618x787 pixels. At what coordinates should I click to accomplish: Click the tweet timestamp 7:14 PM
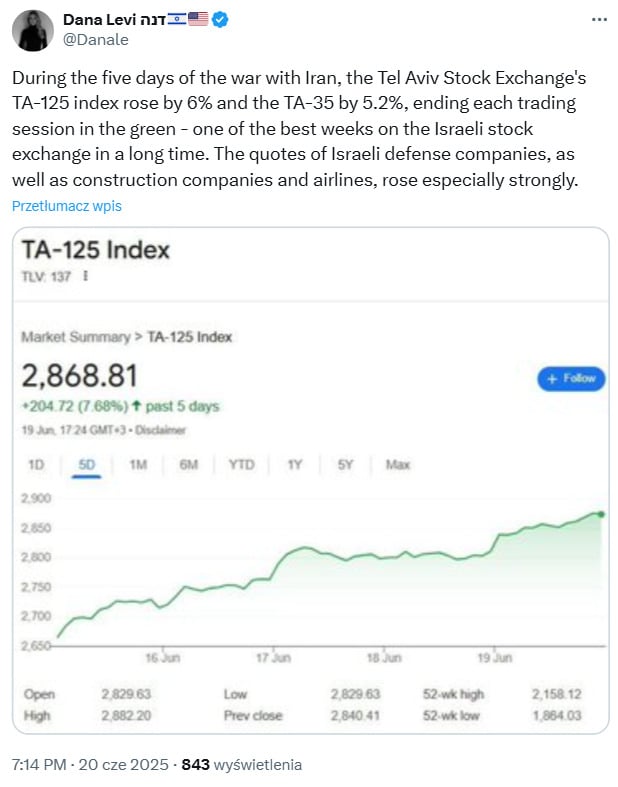coord(38,765)
